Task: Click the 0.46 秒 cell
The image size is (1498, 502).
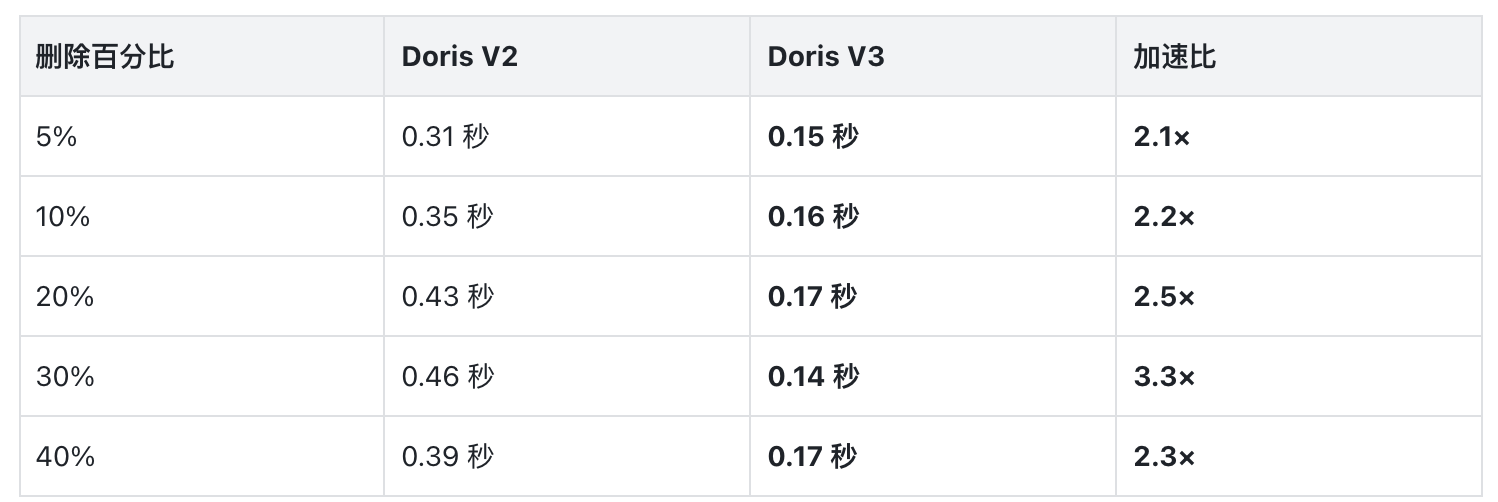Action: (567, 376)
